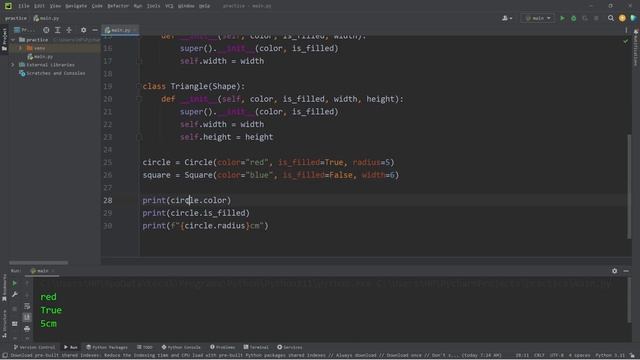Run main with the green play button

point(562,18)
